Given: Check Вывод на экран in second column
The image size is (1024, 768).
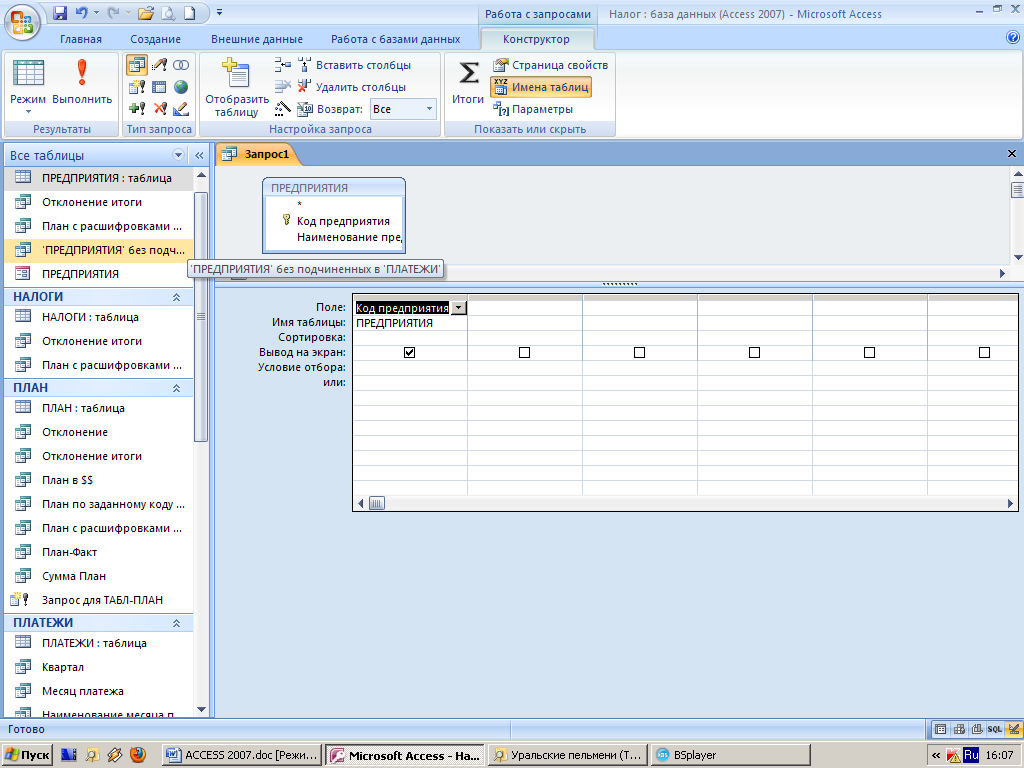Looking at the screenshot, I should coord(524,353).
